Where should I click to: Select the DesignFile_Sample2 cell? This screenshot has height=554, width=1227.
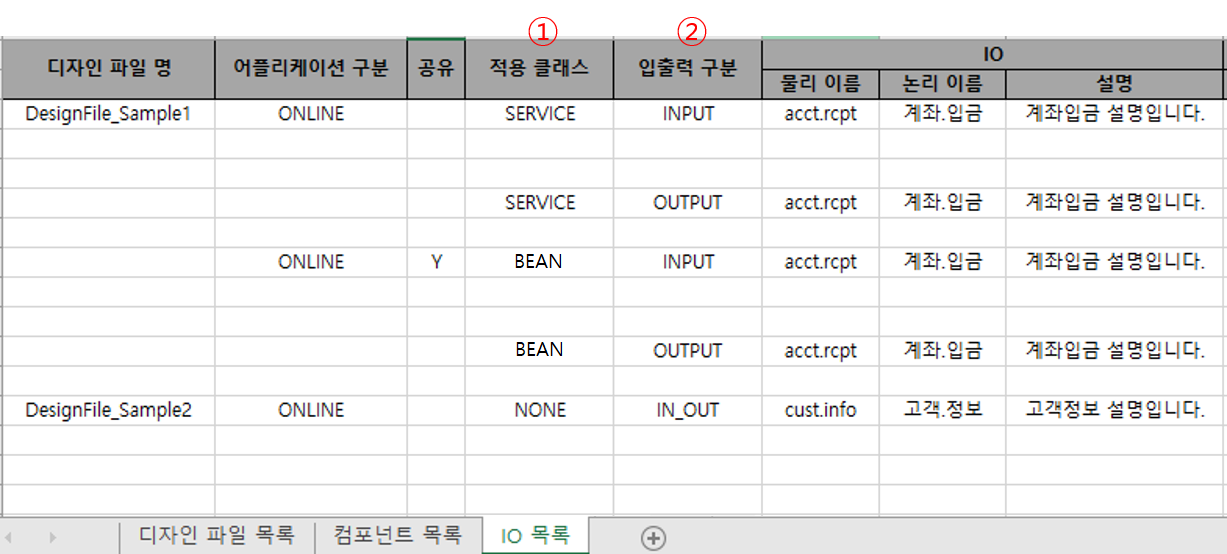point(108,410)
